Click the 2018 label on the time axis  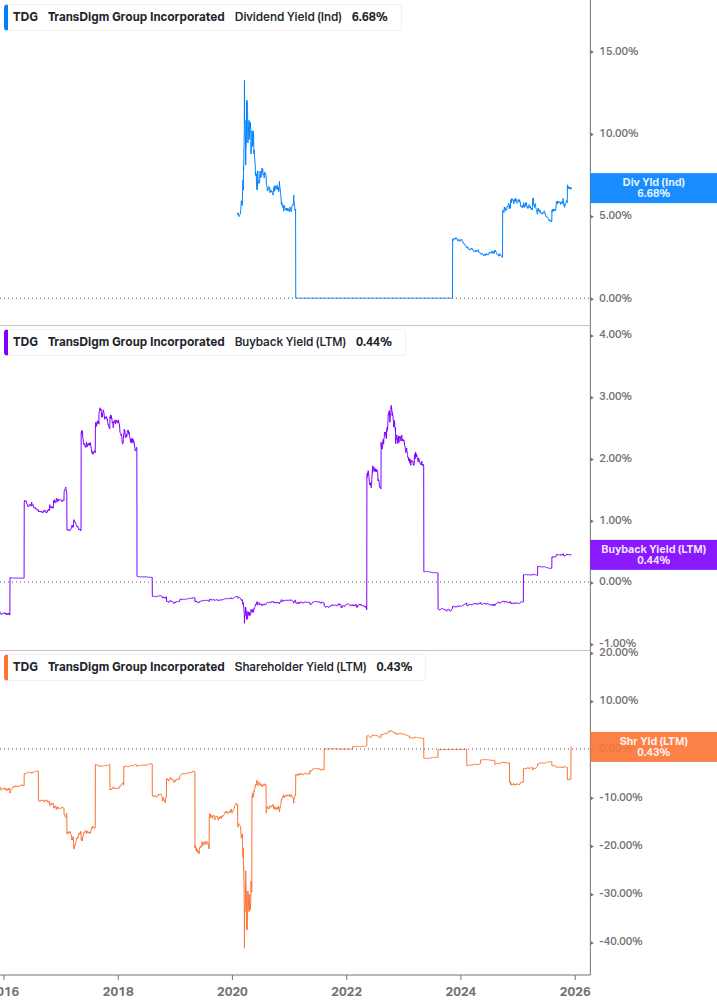click(x=118, y=992)
